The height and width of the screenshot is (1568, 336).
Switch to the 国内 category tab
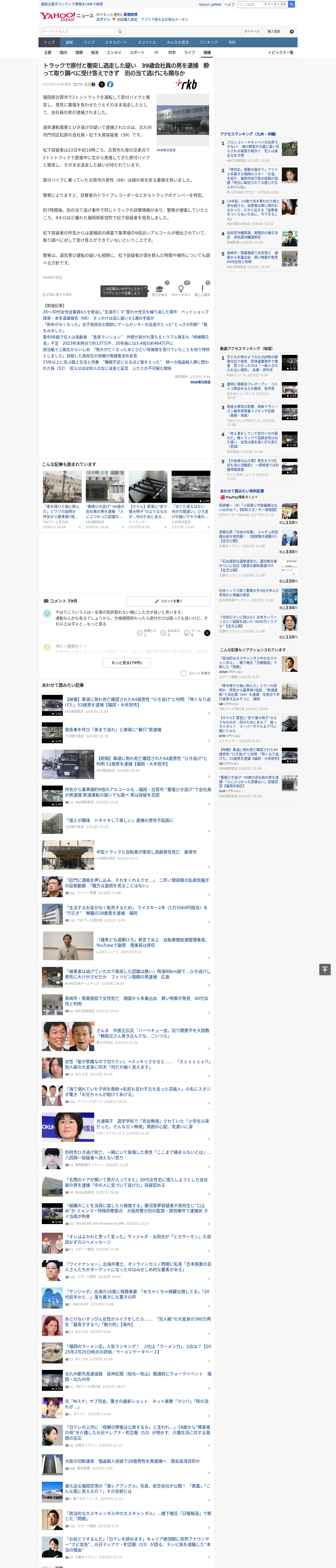pos(63,52)
